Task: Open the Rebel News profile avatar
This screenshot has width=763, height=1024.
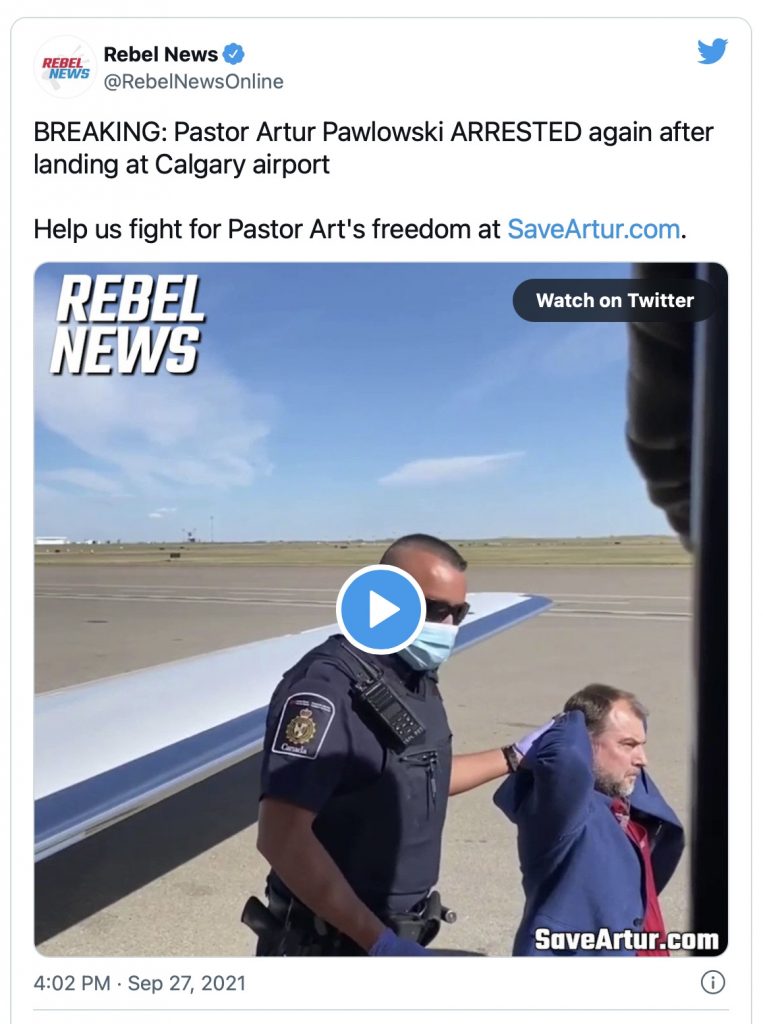Action: click(x=65, y=67)
